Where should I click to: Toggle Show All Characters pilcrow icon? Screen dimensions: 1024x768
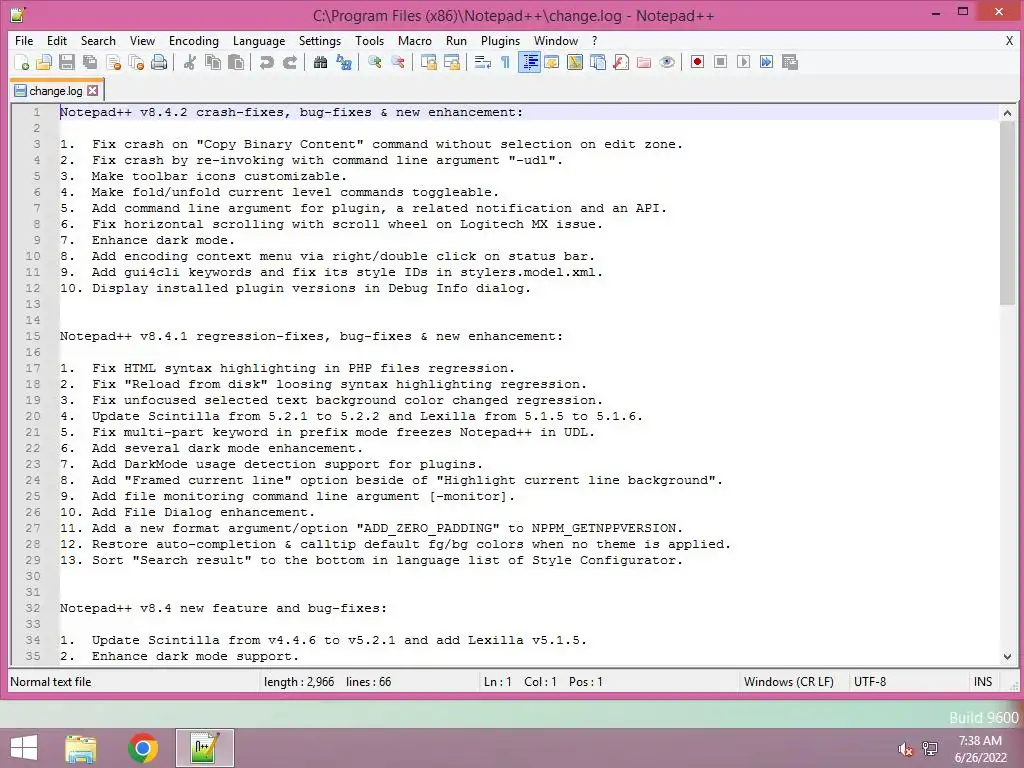click(x=505, y=63)
